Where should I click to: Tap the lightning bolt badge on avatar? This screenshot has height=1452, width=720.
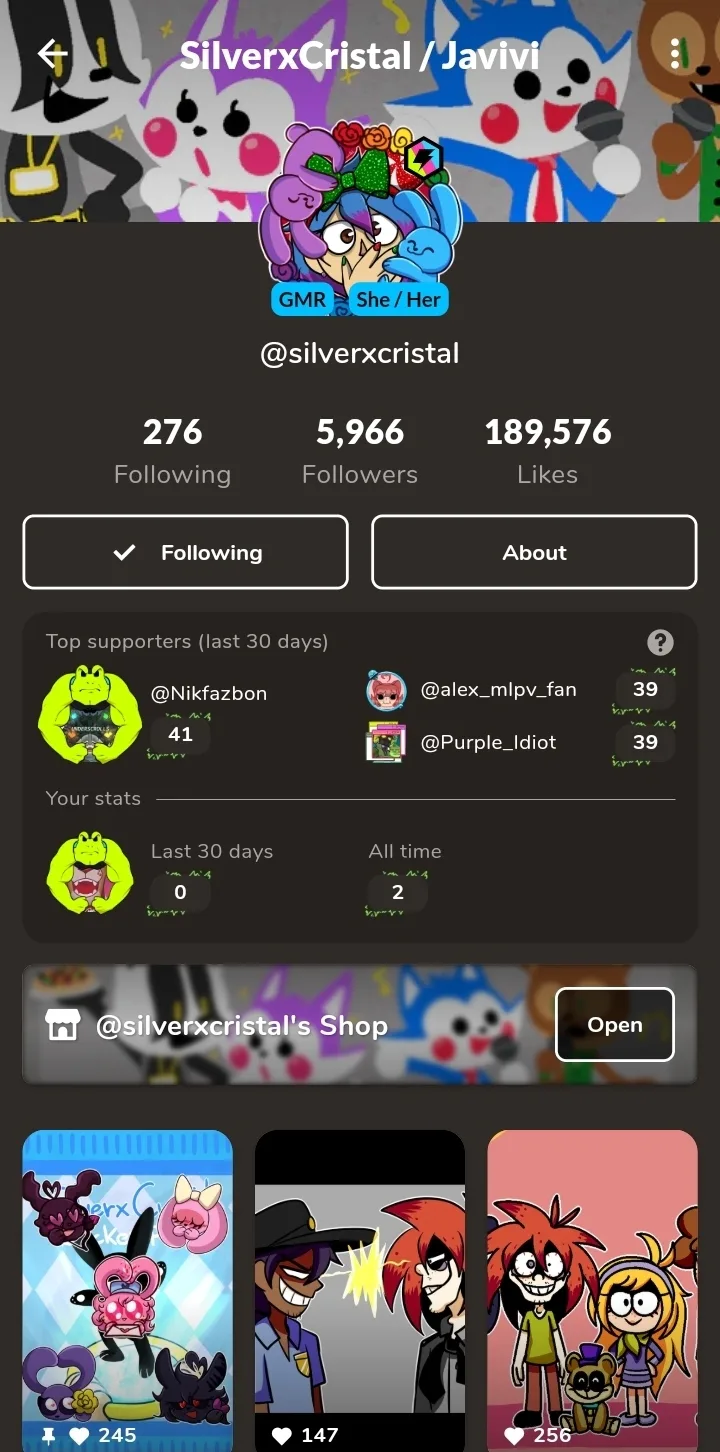click(x=423, y=158)
